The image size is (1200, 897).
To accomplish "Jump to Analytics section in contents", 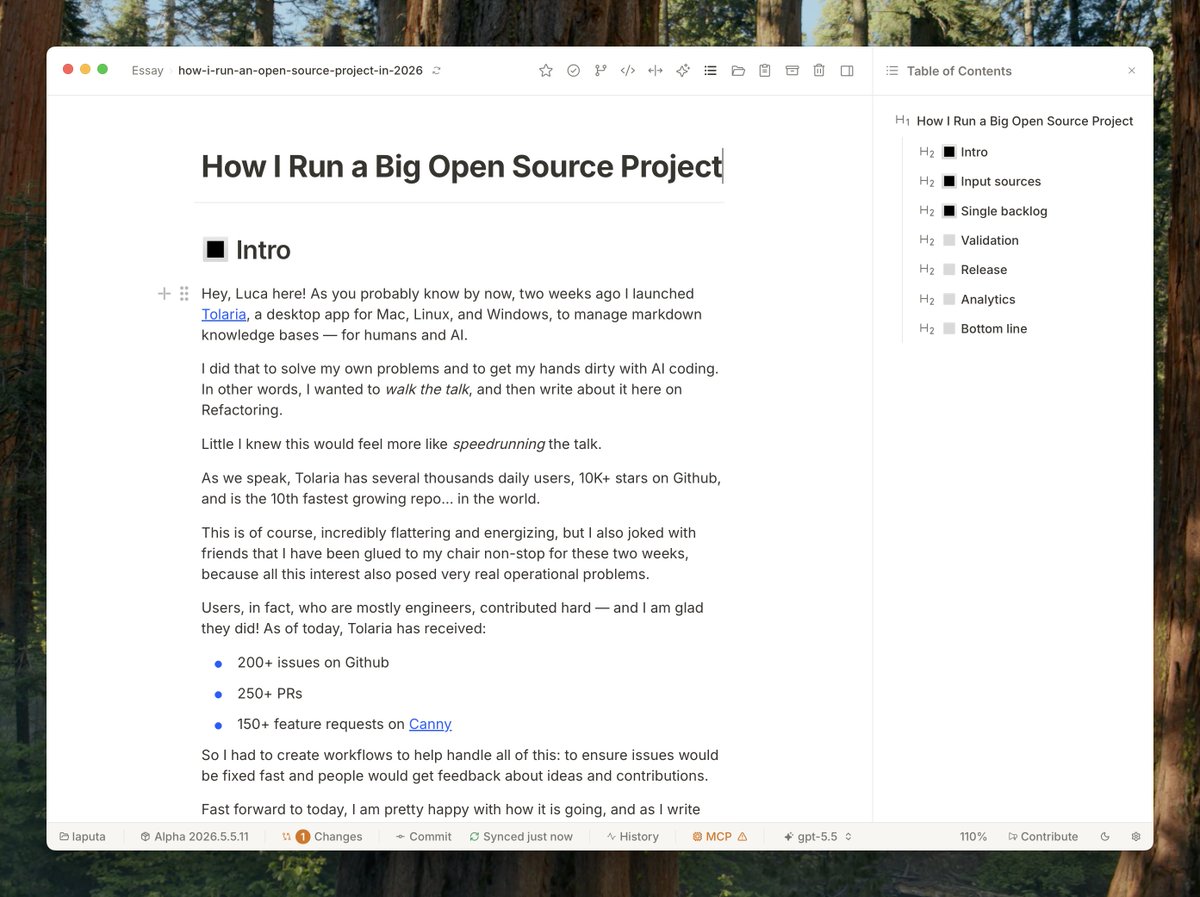I will pyautogui.click(x=988, y=299).
